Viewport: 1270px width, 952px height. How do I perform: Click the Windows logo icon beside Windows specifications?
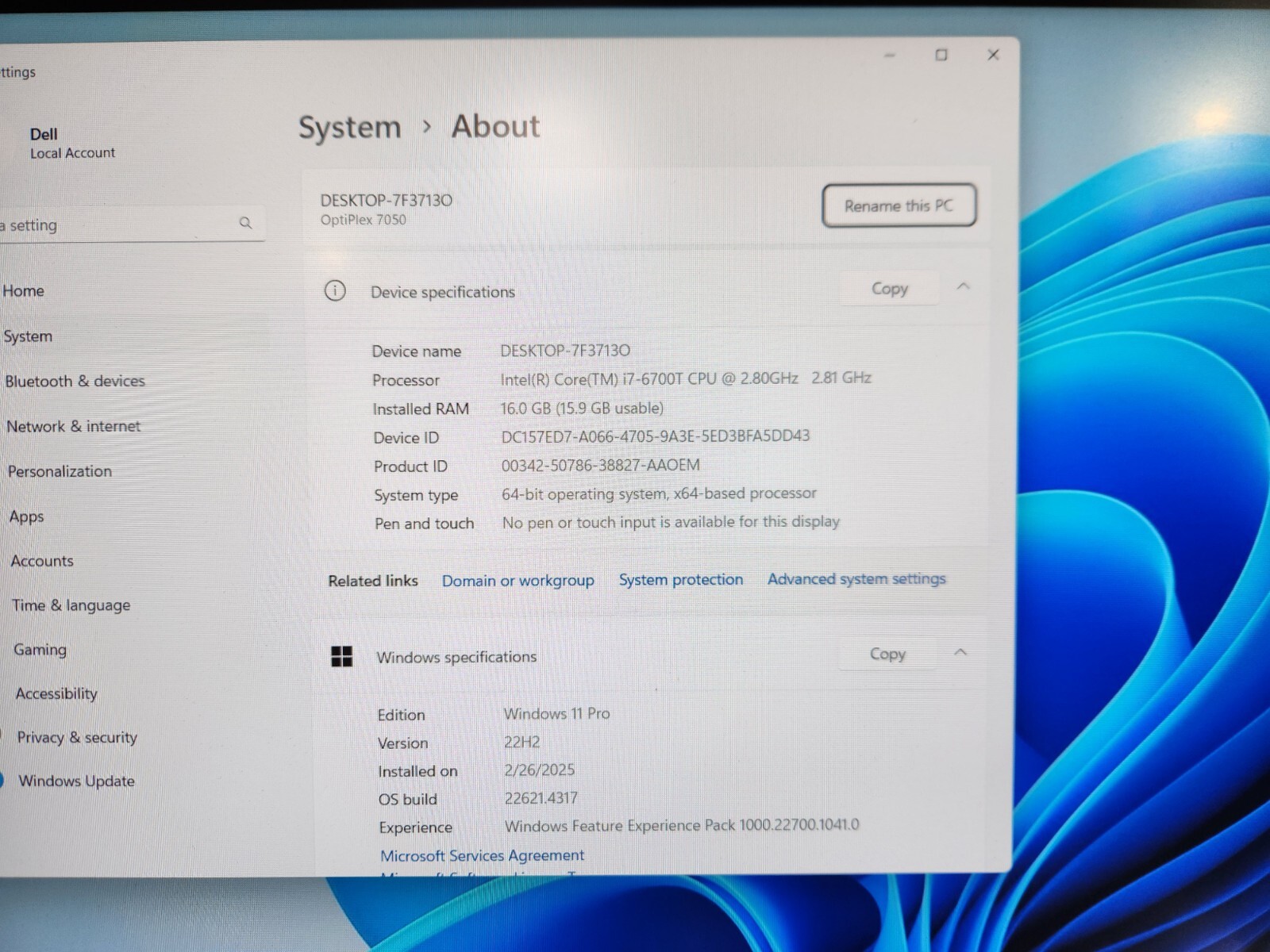pyautogui.click(x=341, y=656)
